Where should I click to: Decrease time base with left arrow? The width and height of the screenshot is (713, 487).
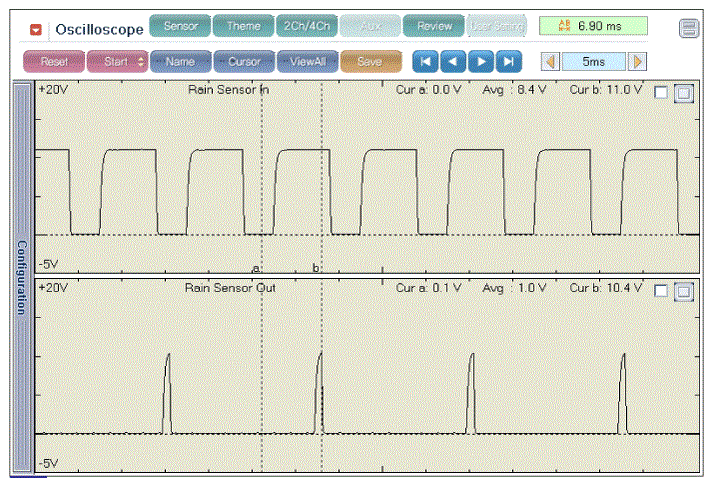[x=548, y=62]
